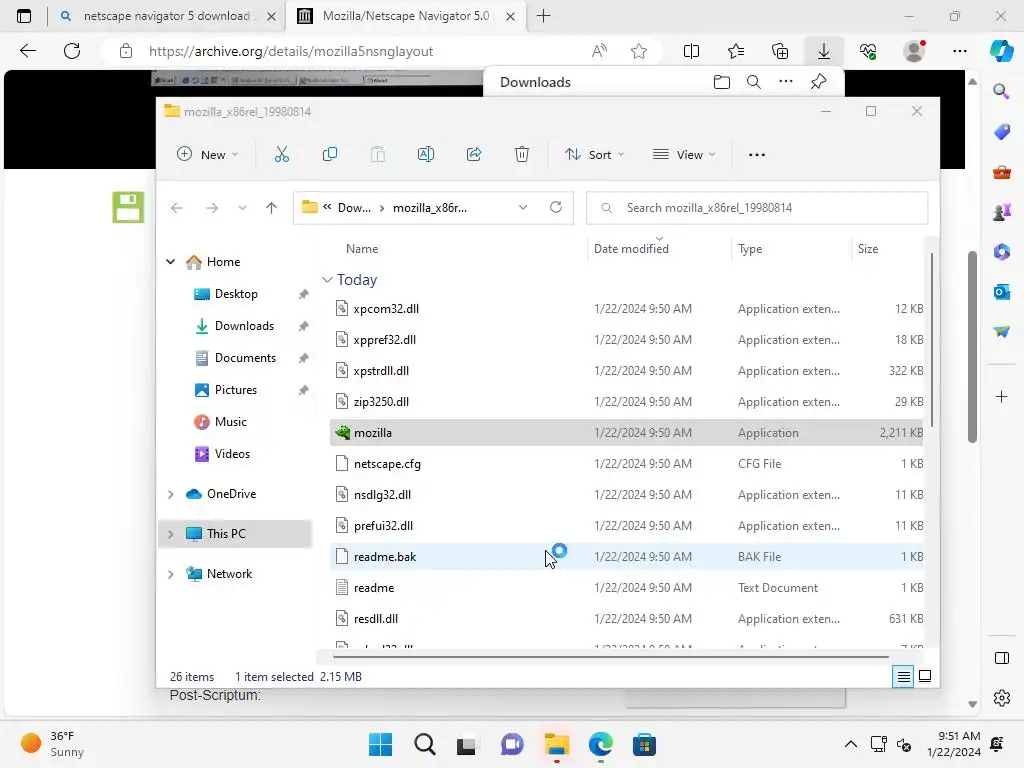The image size is (1024, 768).
Task: Open Videos in navigation pane
Action: [232, 454]
